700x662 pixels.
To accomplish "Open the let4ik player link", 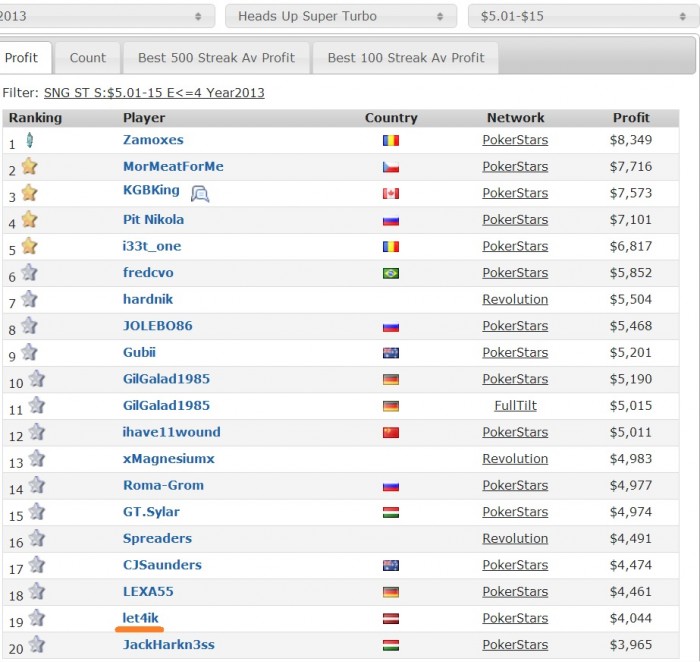I will [x=140, y=618].
